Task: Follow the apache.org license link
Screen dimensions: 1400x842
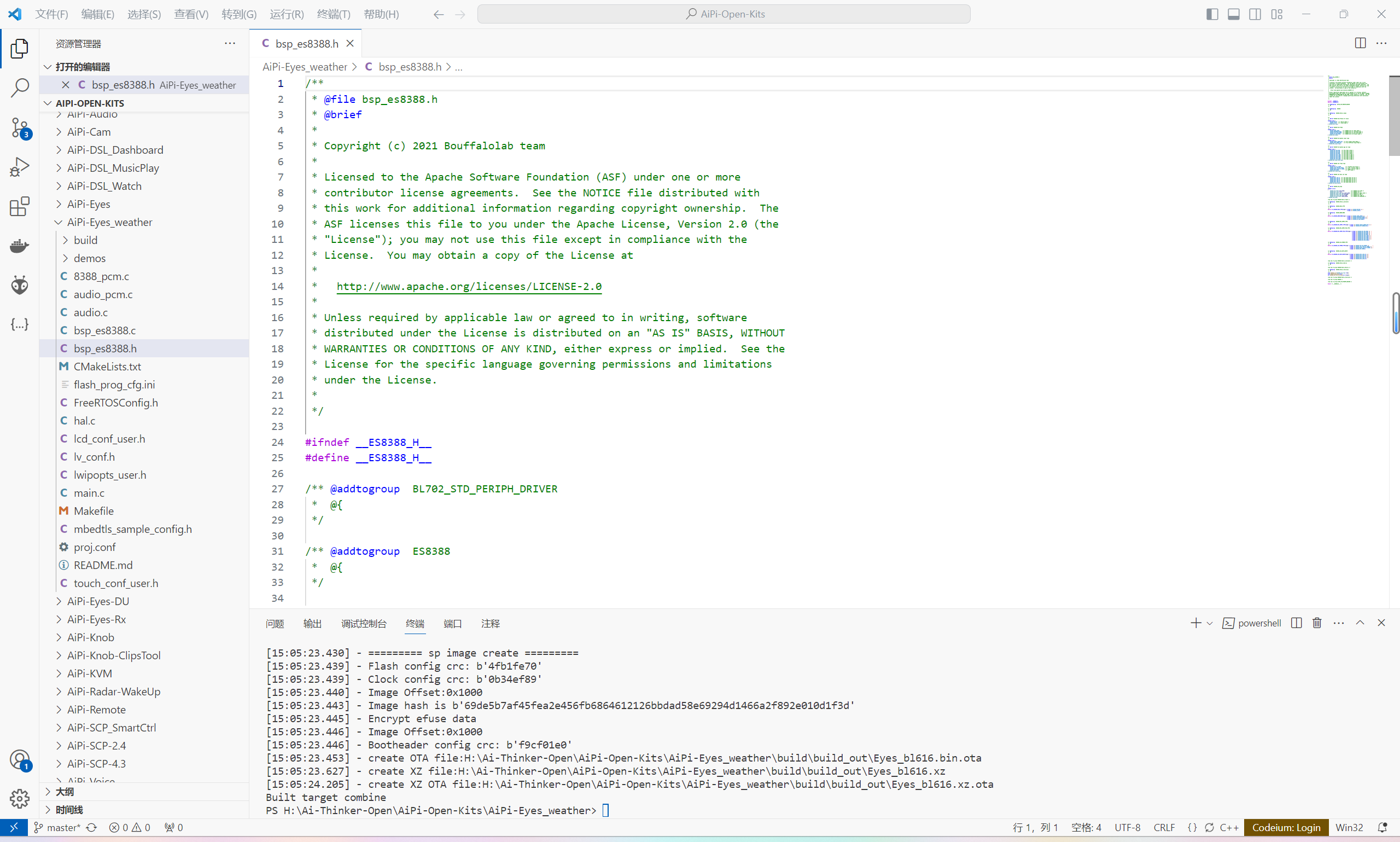Action: (469, 287)
